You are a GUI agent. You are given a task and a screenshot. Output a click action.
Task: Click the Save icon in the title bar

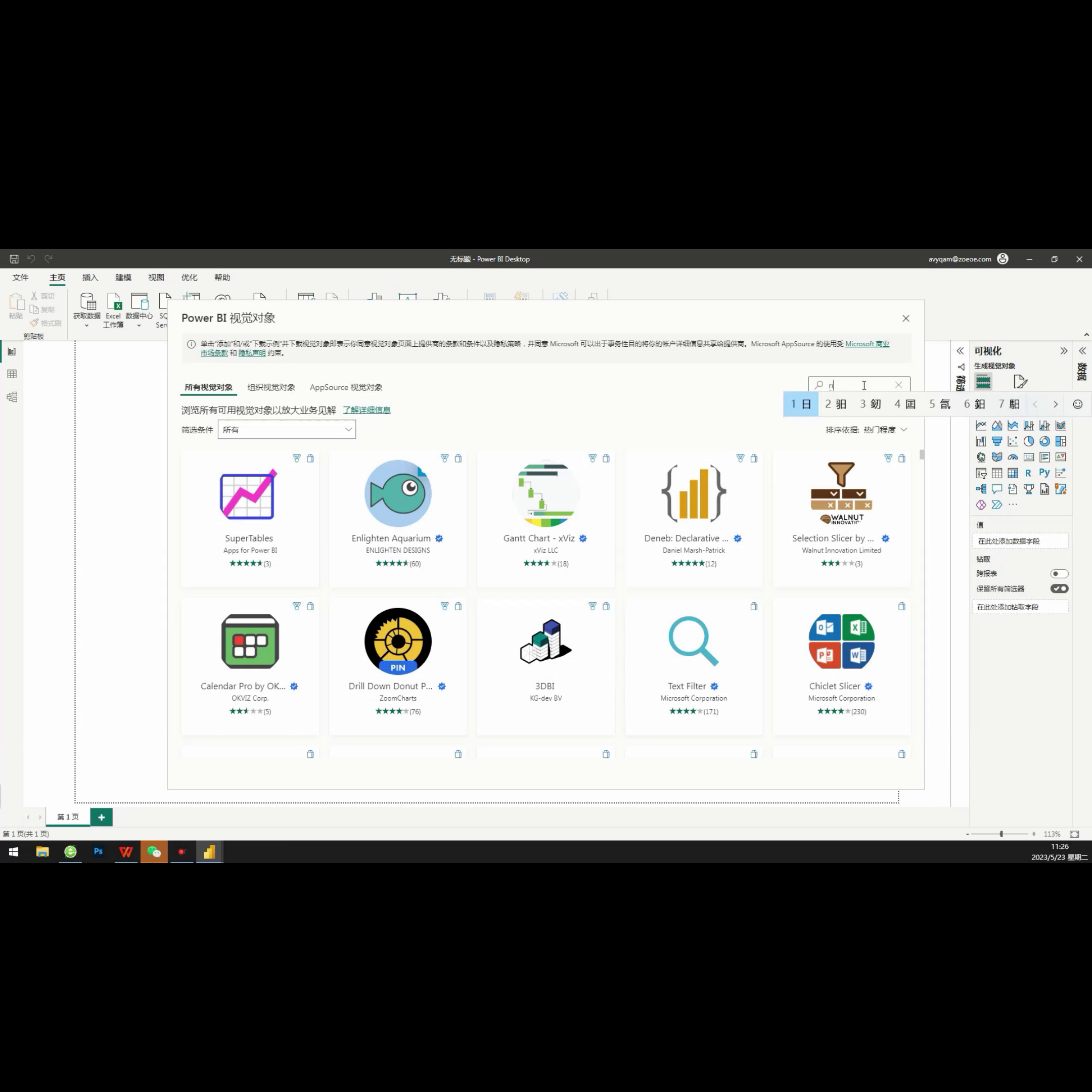(x=14, y=259)
